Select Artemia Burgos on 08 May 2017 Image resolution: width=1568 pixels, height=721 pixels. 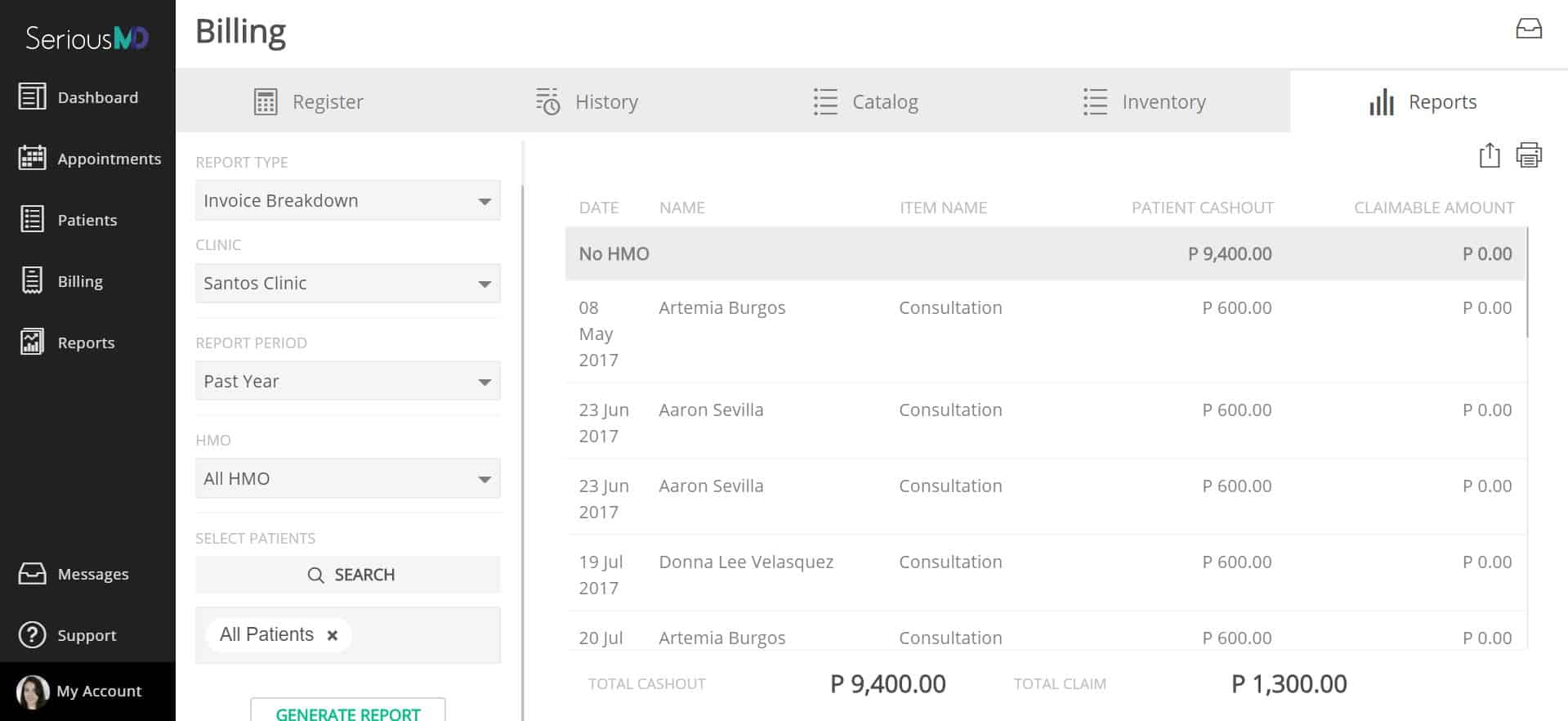pyautogui.click(x=721, y=307)
